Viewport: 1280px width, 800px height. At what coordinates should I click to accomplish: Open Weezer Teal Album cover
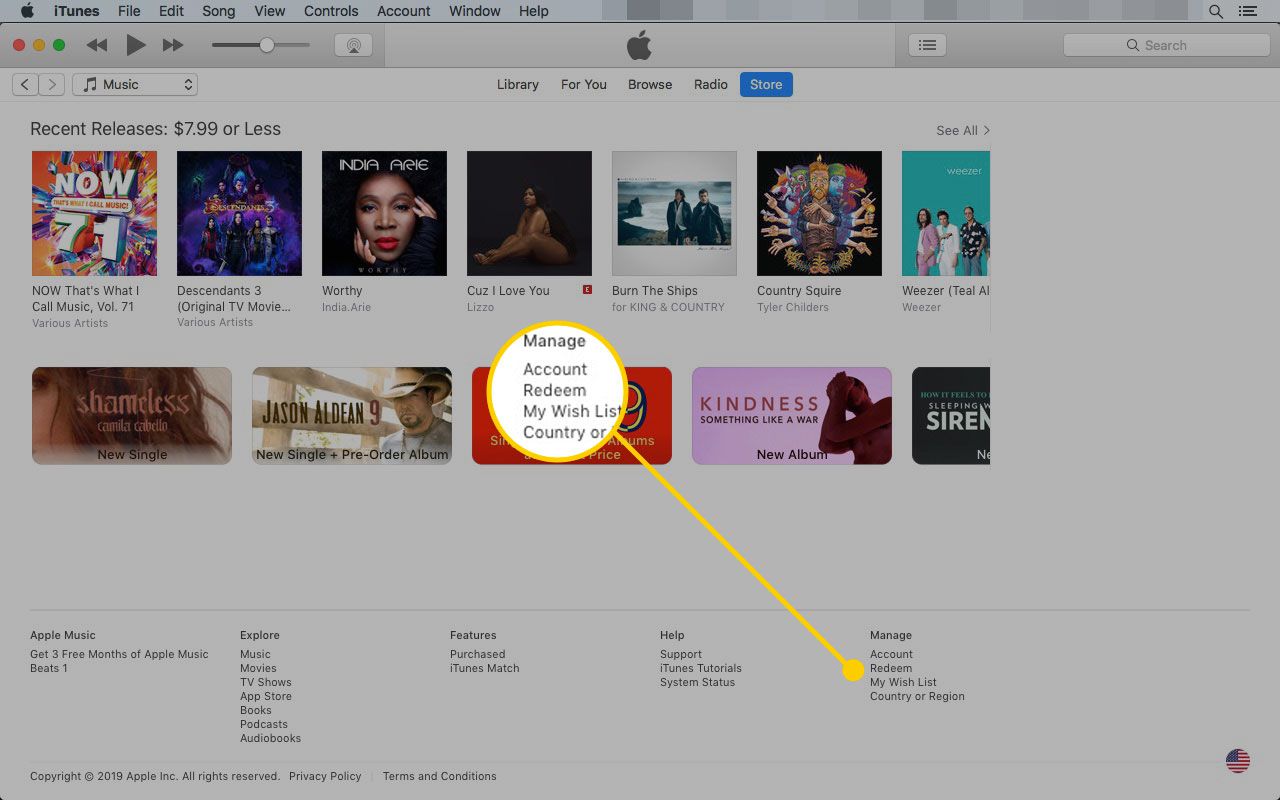click(x=946, y=213)
